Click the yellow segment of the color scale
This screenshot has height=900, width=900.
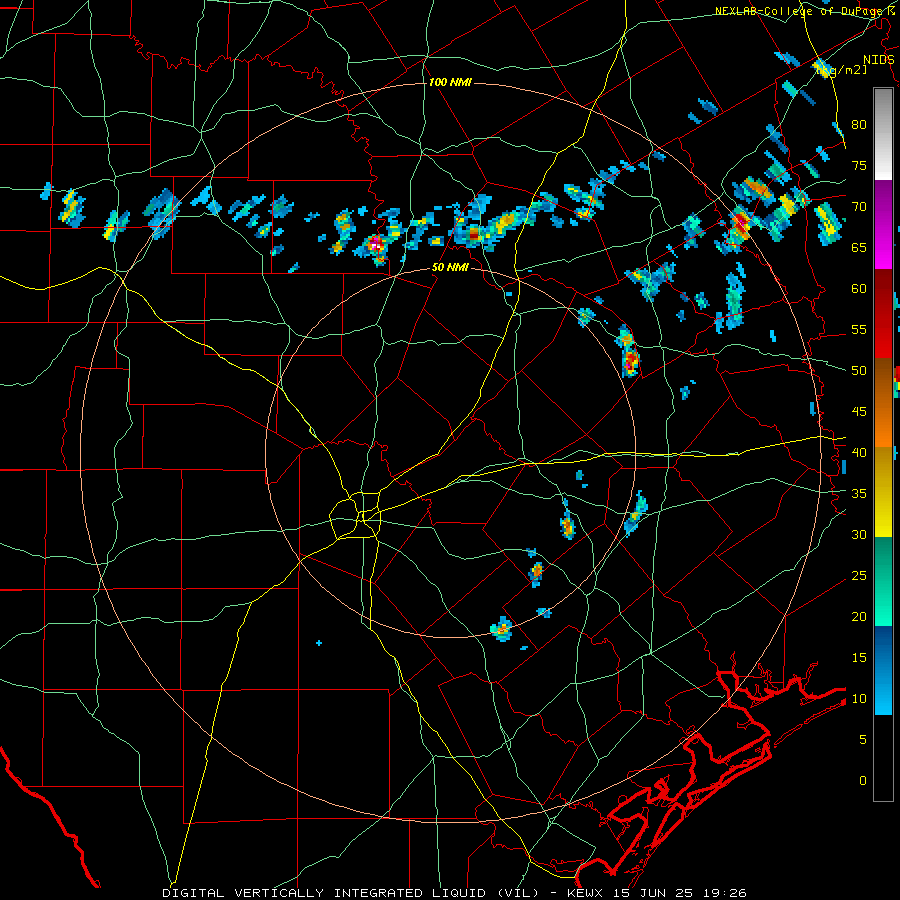click(883, 492)
